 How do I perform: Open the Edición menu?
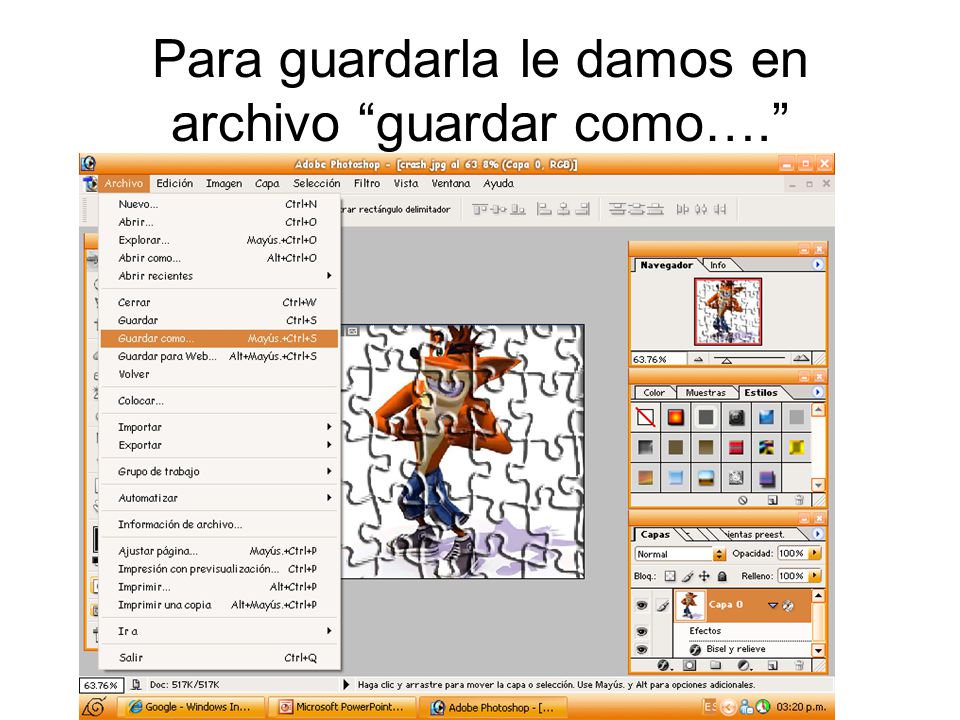(x=174, y=183)
